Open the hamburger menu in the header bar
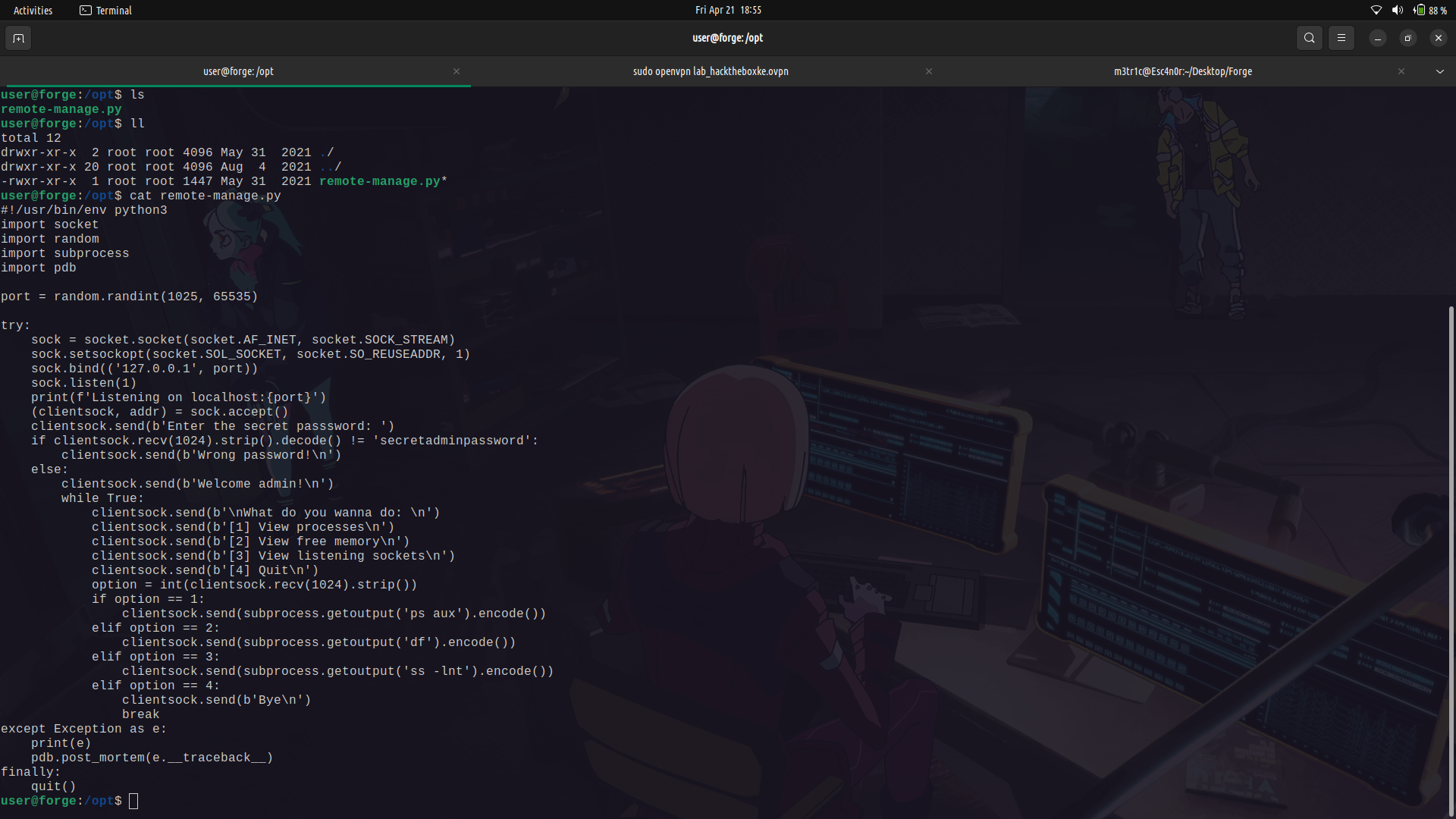This screenshot has width=1456, height=819. [x=1341, y=38]
